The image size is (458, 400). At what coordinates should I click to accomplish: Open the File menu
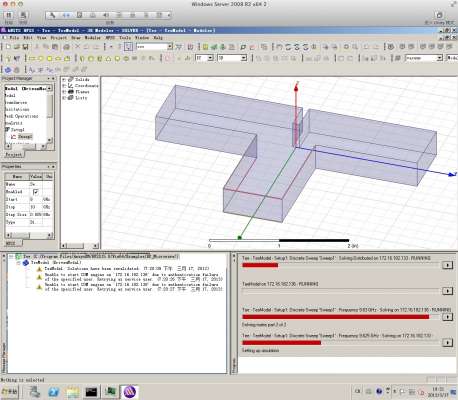coord(14,38)
